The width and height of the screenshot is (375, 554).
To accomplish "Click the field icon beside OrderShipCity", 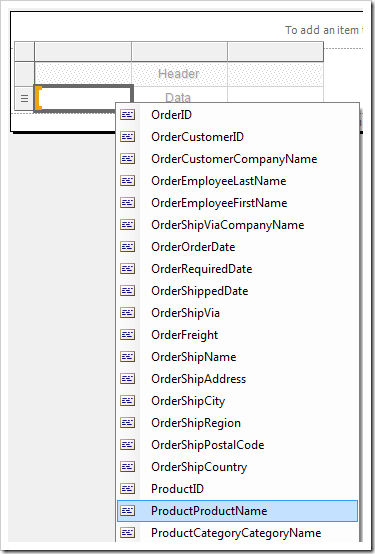I will [x=128, y=400].
